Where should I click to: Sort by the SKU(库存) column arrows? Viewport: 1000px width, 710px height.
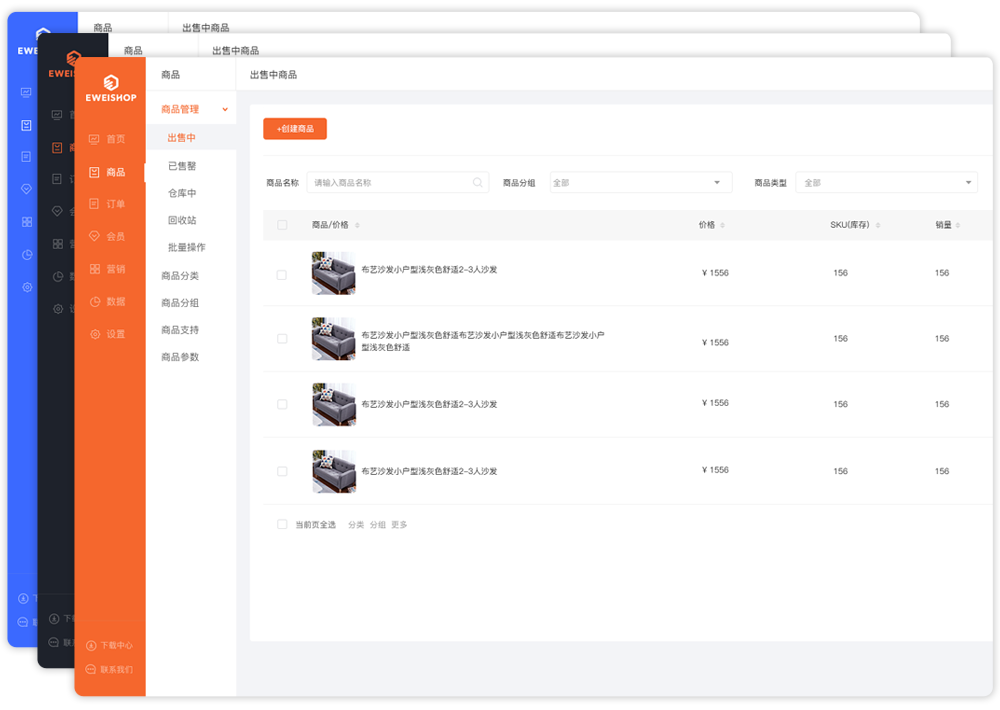click(x=878, y=225)
